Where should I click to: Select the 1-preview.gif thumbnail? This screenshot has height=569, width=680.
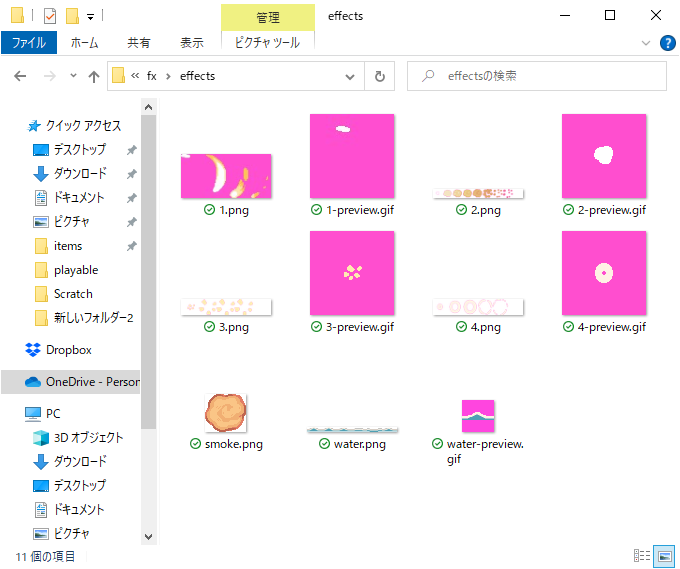pos(352,156)
